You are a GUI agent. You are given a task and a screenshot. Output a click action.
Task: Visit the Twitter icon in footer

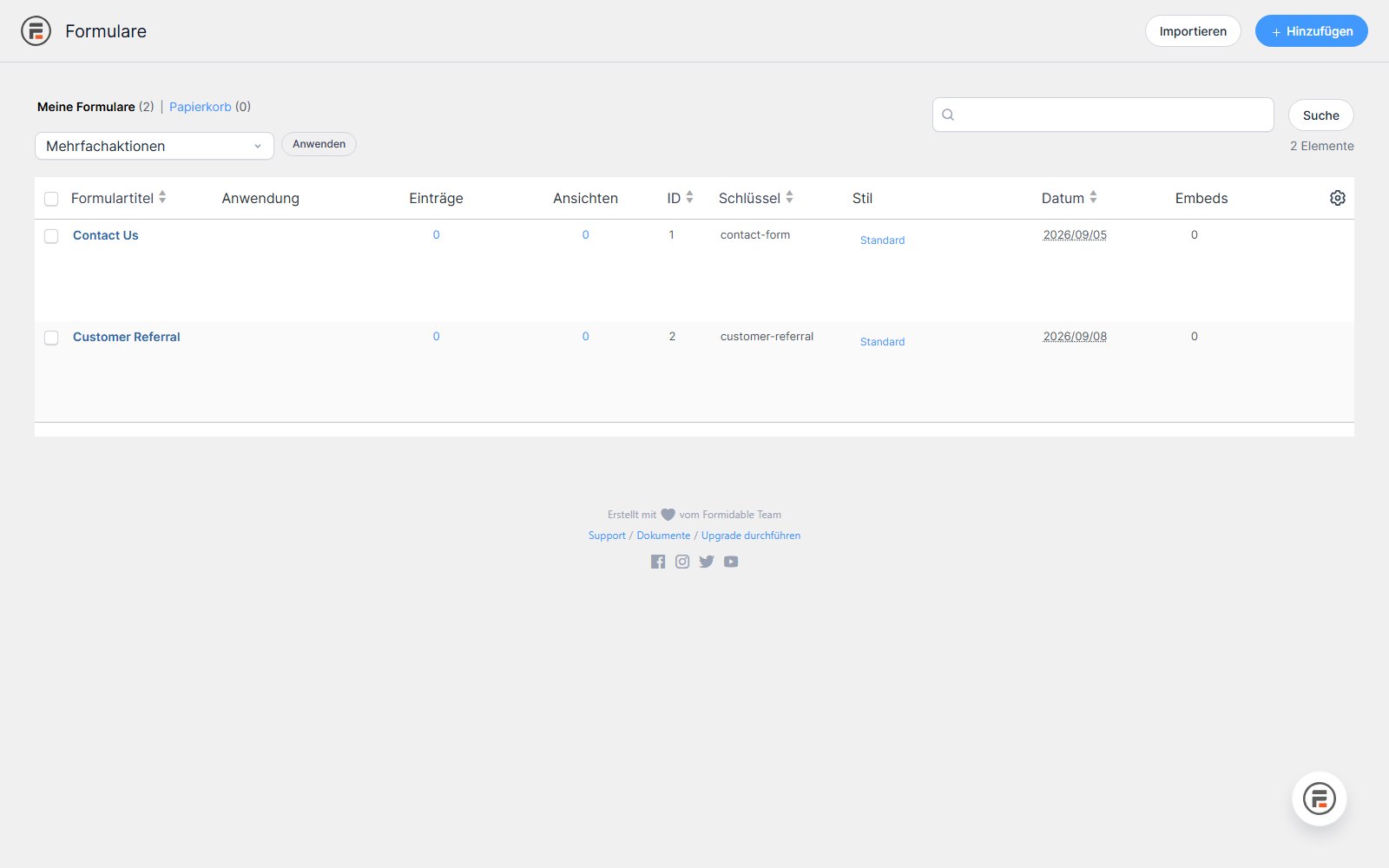(x=707, y=562)
